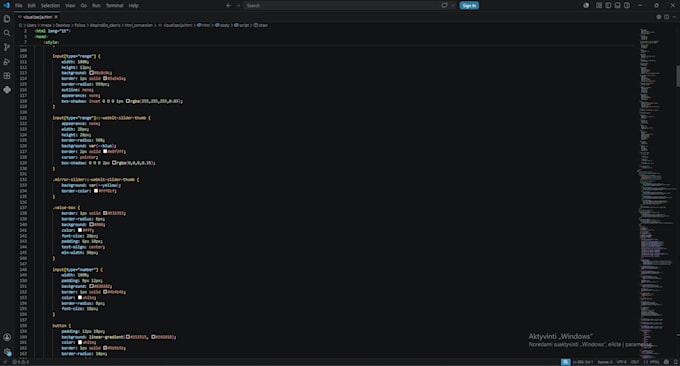Open the File menu
This screenshot has width=680, height=366.
click(x=19, y=6)
